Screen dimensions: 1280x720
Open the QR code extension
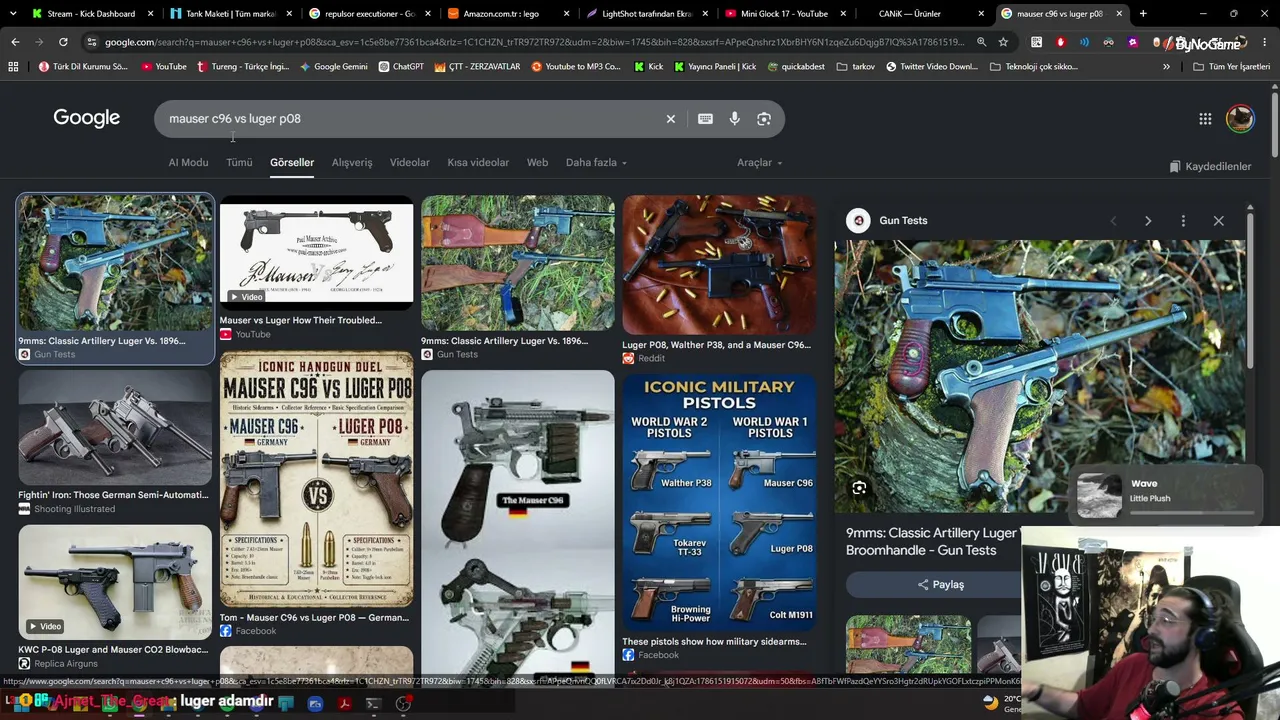1036,42
